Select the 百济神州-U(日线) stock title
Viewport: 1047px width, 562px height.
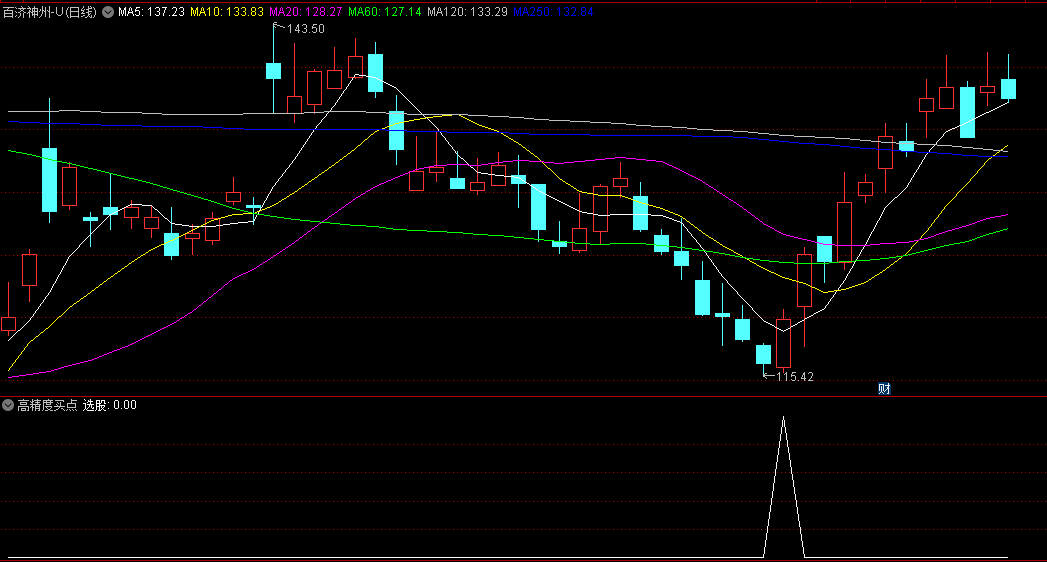click(50, 12)
